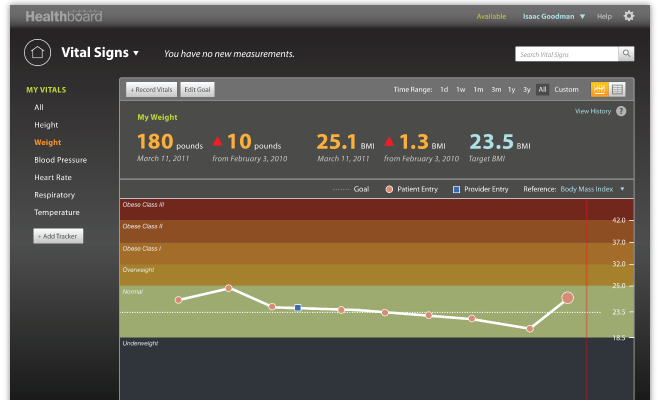Click the Record Vitals button
The image size is (660, 400).
151,90
